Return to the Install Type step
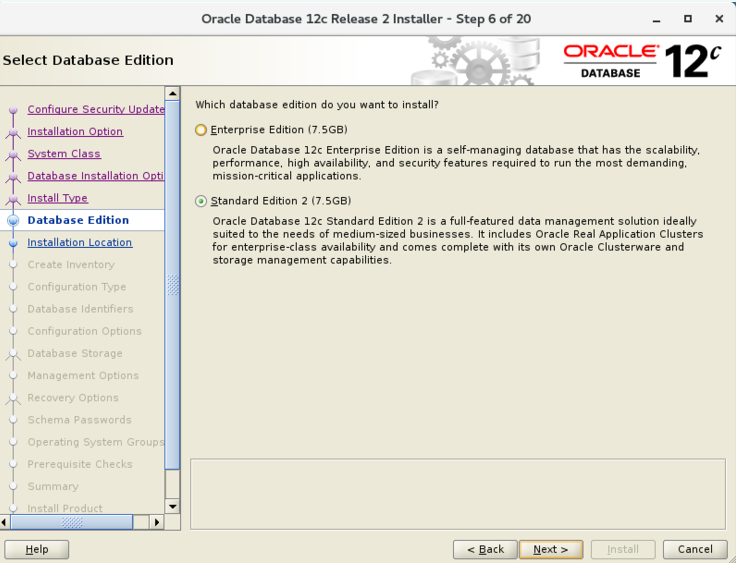The image size is (736, 563). (57, 198)
